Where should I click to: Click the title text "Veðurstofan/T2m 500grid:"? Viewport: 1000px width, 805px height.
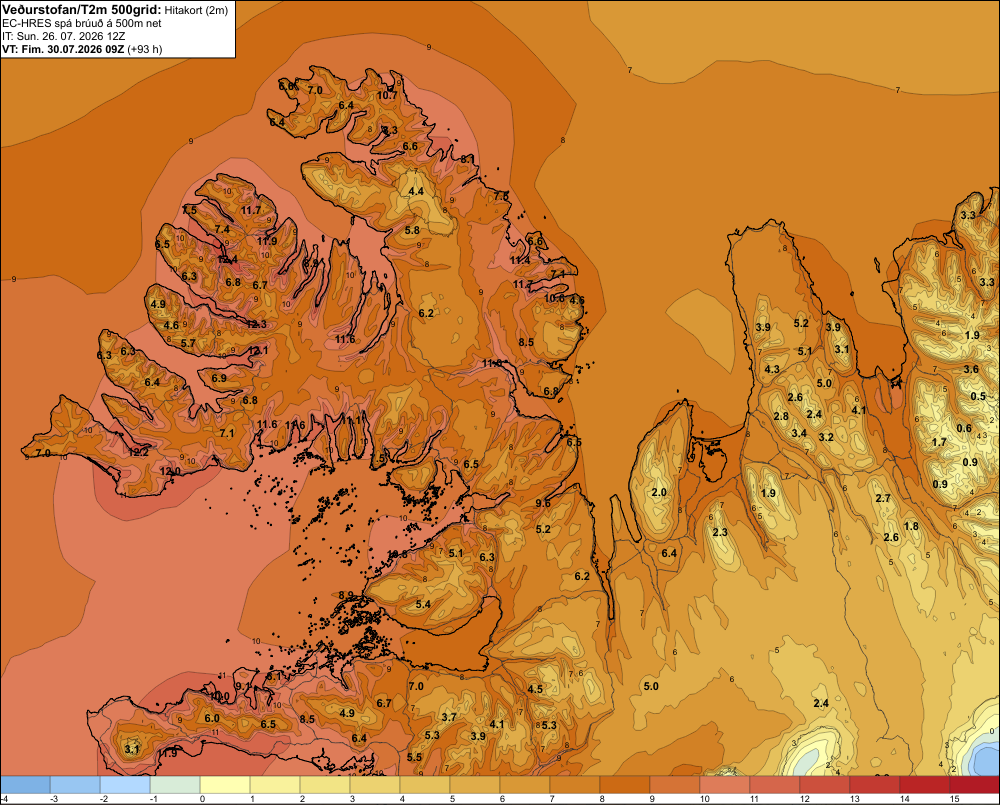[x=82, y=10]
